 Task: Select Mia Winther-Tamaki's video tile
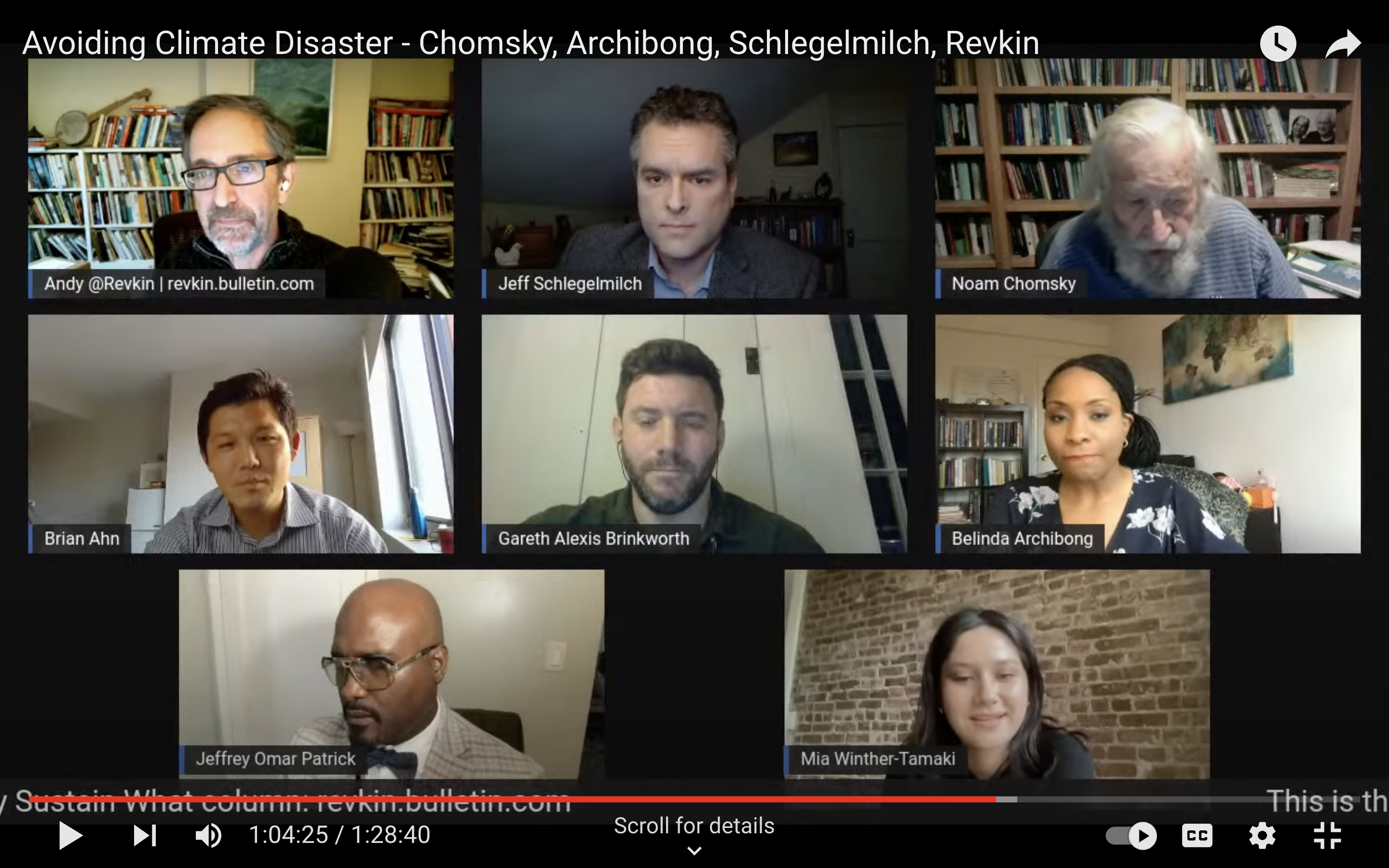tap(997, 674)
